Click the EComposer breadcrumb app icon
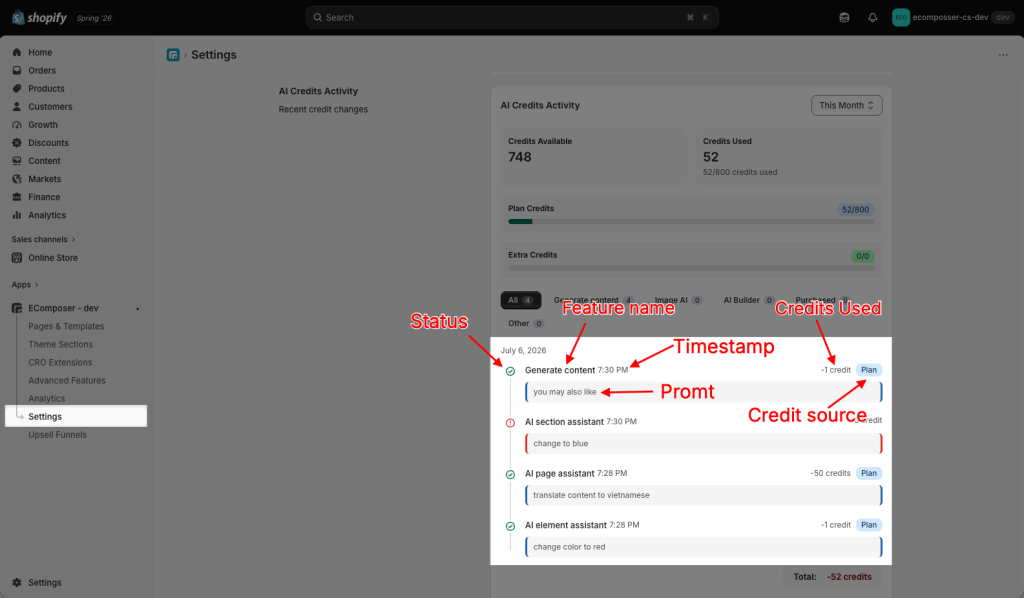Image resolution: width=1024 pixels, height=598 pixels. [173, 55]
